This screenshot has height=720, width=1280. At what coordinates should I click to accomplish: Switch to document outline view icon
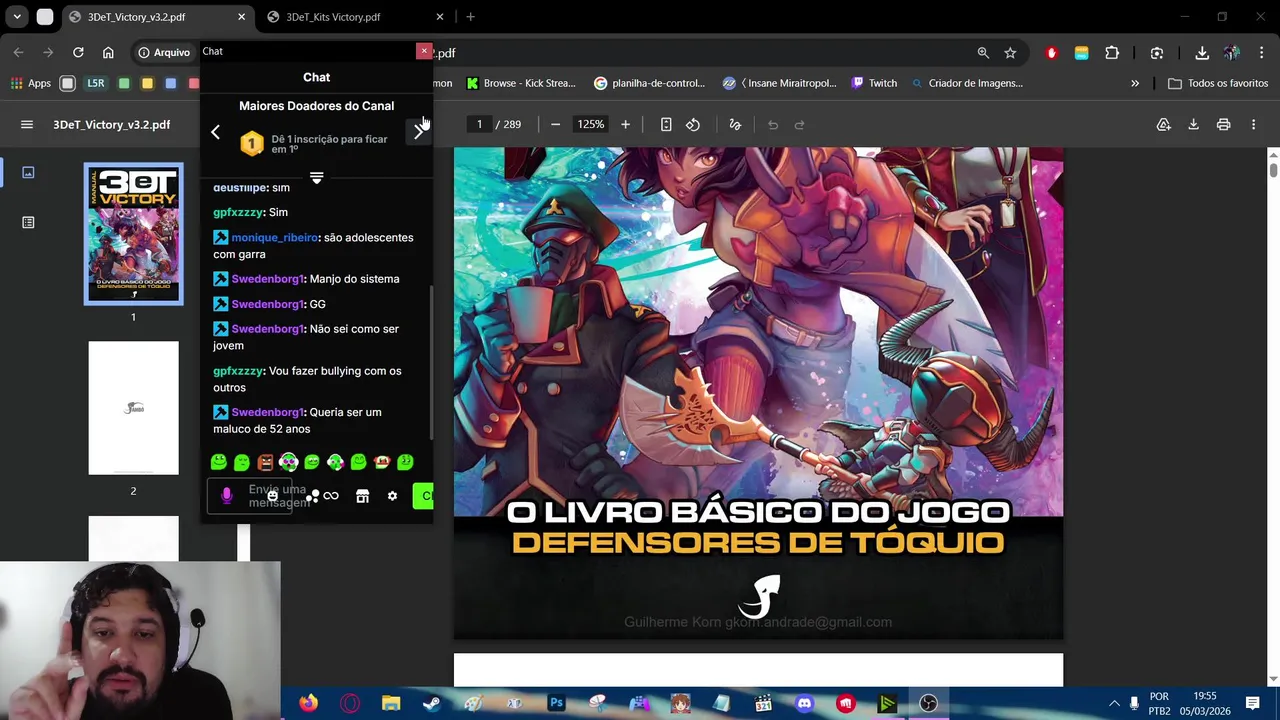click(28, 222)
